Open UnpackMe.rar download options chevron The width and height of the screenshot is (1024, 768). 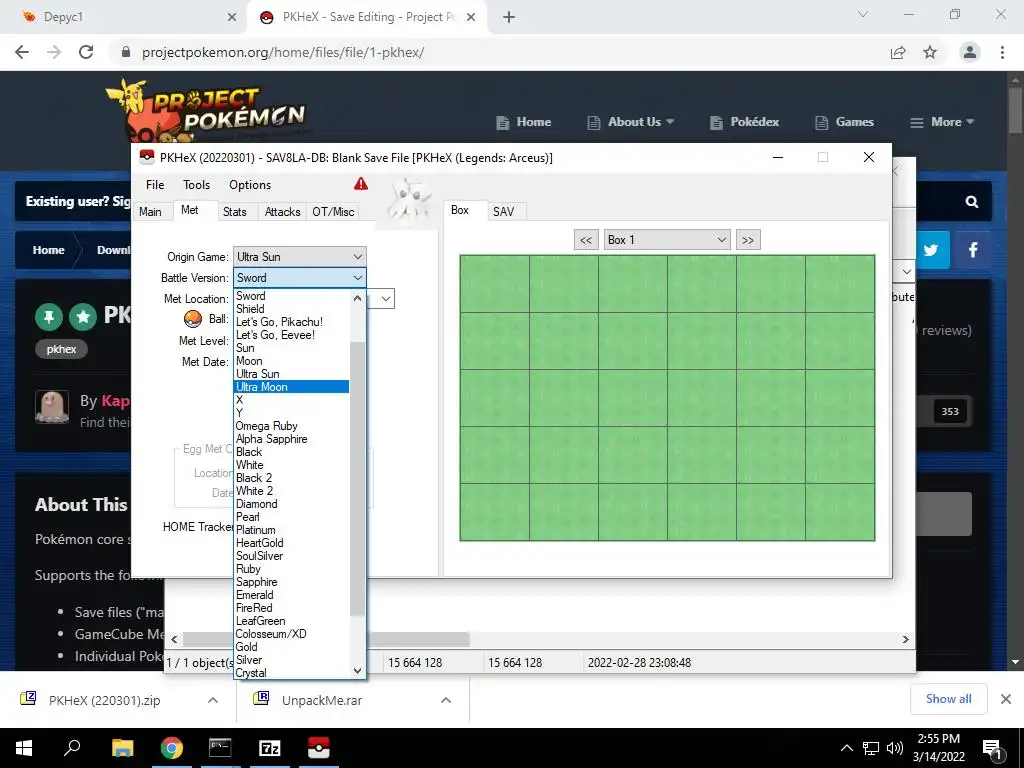pyautogui.click(x=445, y=700)
